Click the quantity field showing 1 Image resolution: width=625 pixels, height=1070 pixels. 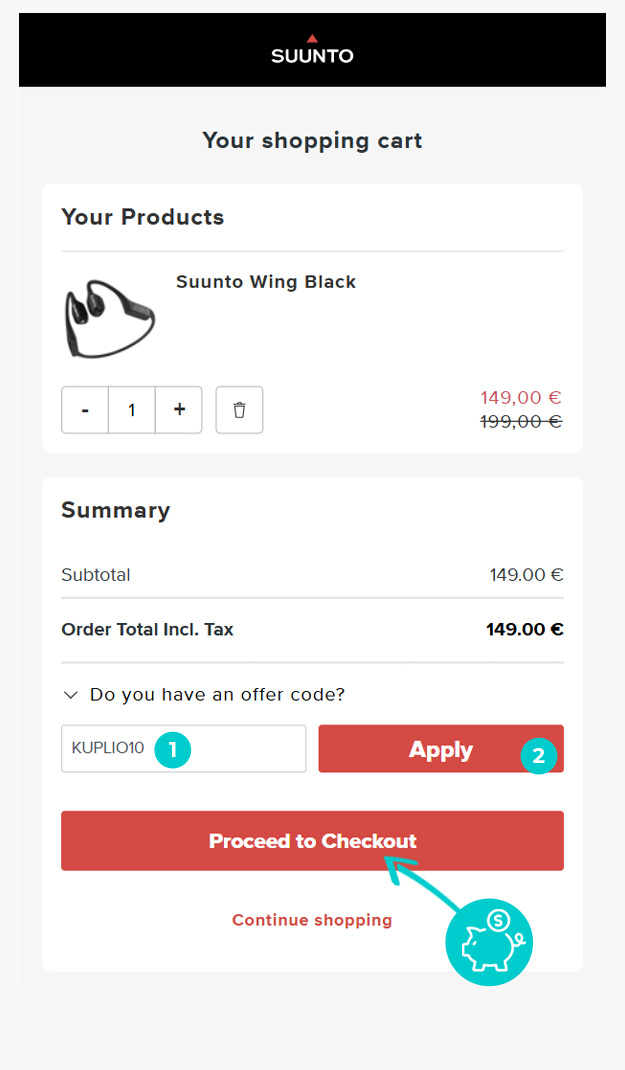[131, 410]
